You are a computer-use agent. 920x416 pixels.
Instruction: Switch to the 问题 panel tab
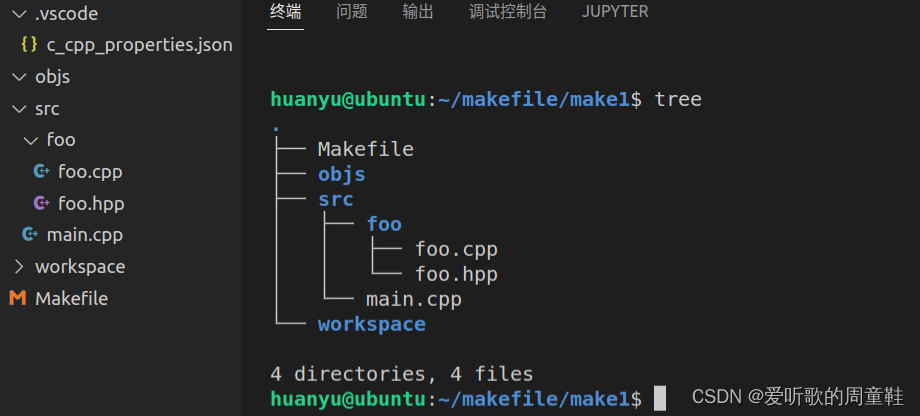(352, 12)
